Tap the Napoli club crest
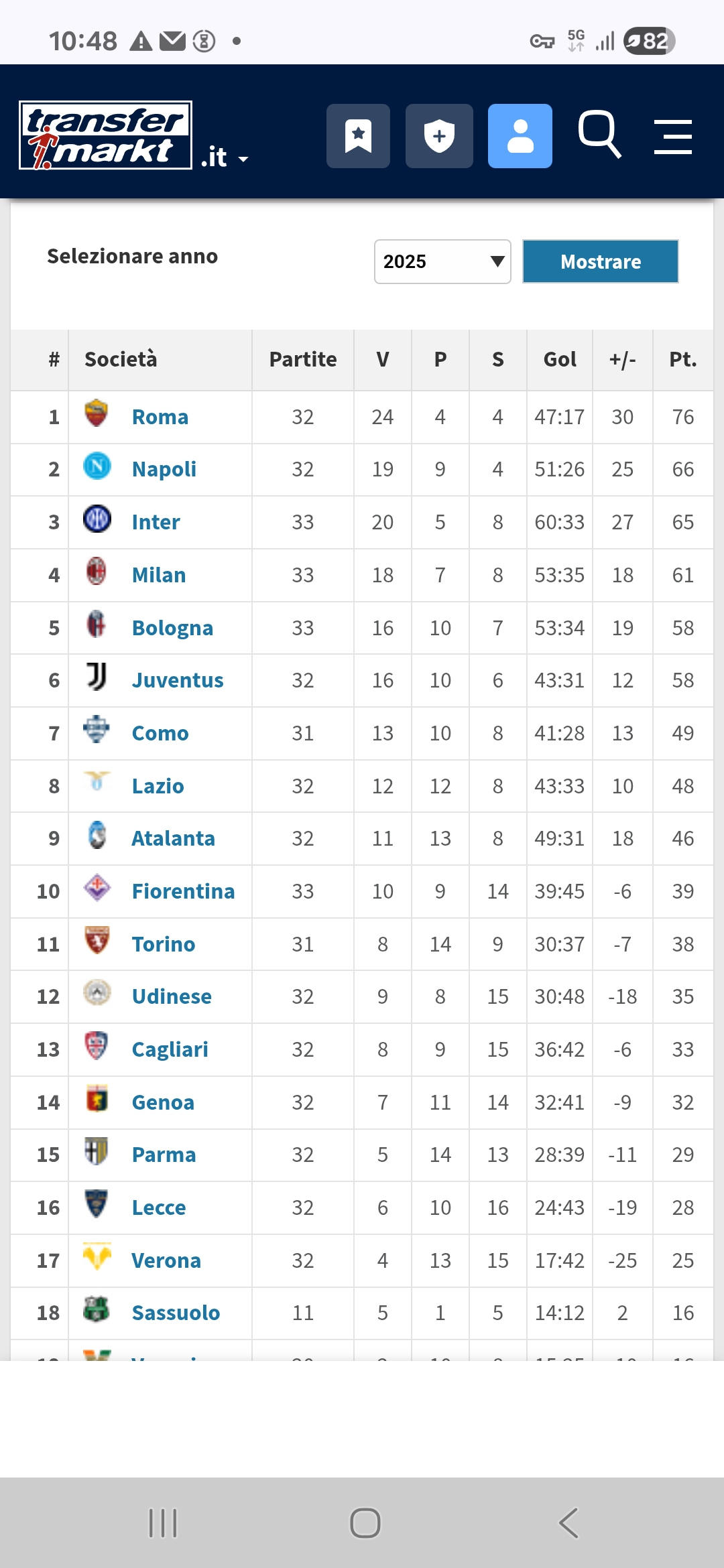Image resolution: width=724 pixels, height=1568 pixels. point(97,466)
